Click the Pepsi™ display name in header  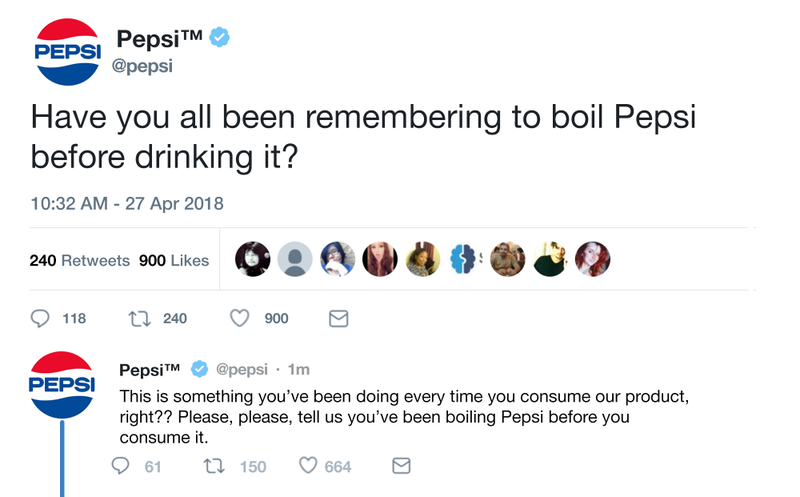pyautogui.click(x=159, y=39)
